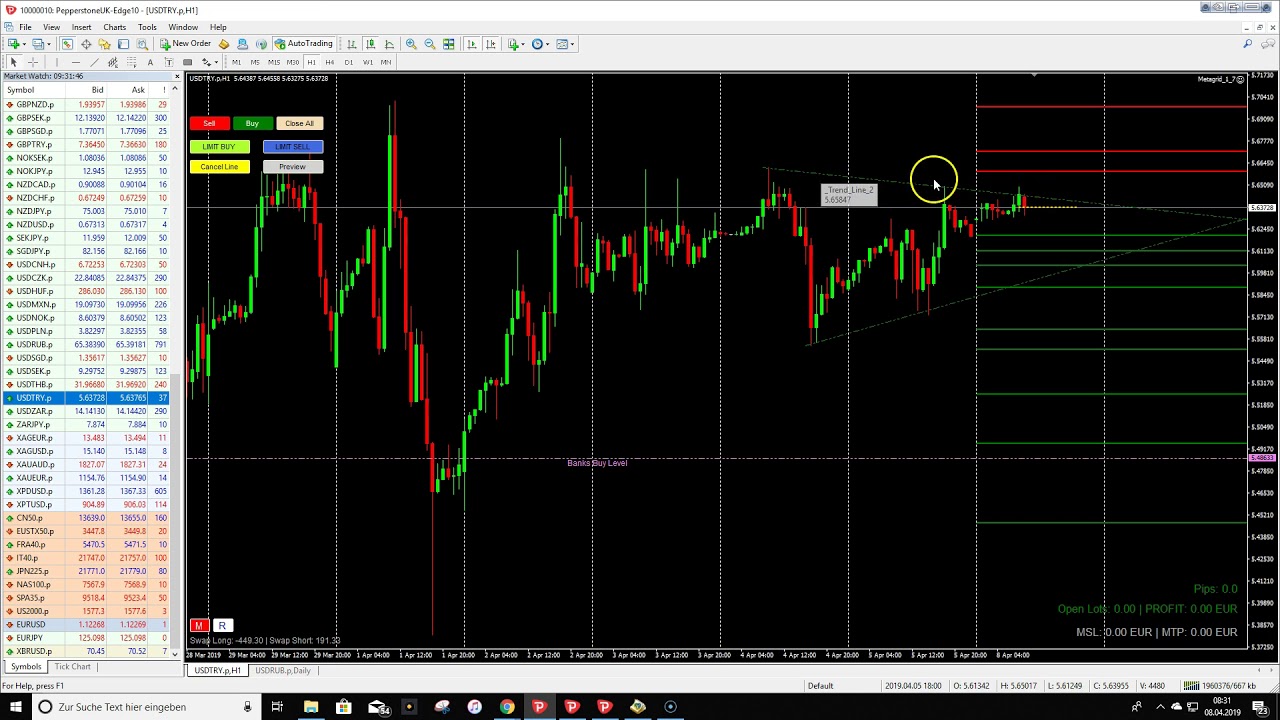1280x720 pixels.
Task: Switch timeframe to MN
Action: click(x=386, y=62)
